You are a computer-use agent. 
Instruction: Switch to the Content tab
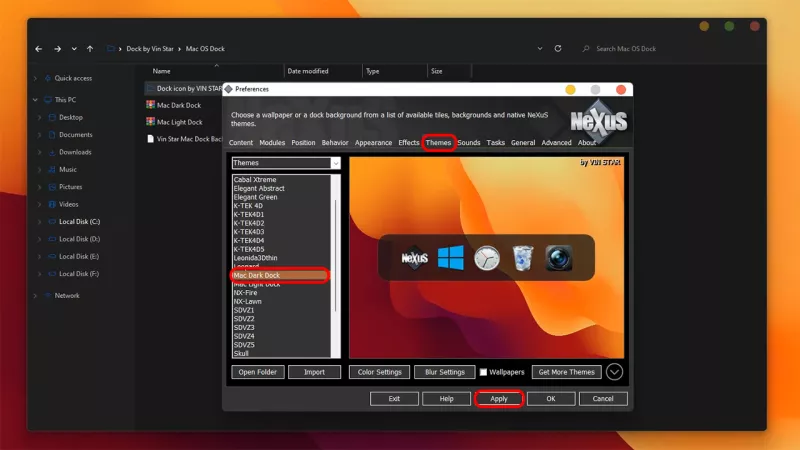(x=240, y=143)
